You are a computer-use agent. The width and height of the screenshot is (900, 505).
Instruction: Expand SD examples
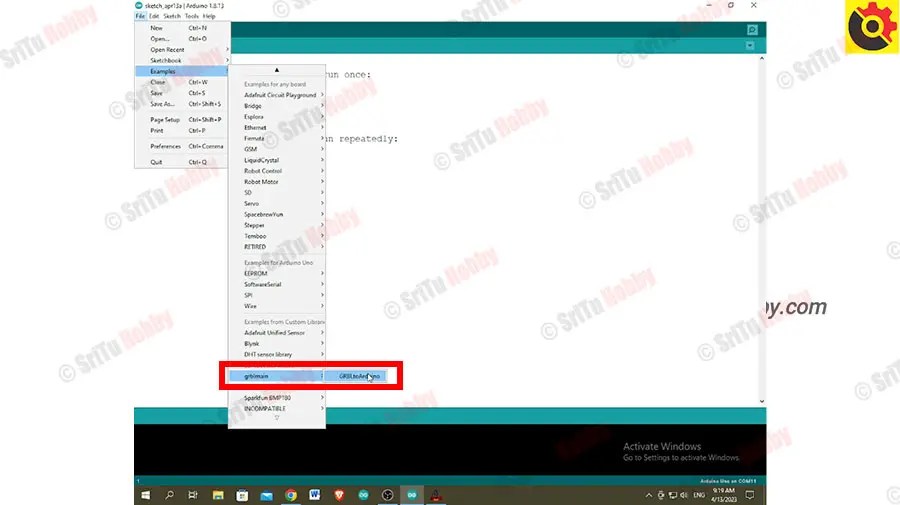pyautogui.click(x=277, y=193)
